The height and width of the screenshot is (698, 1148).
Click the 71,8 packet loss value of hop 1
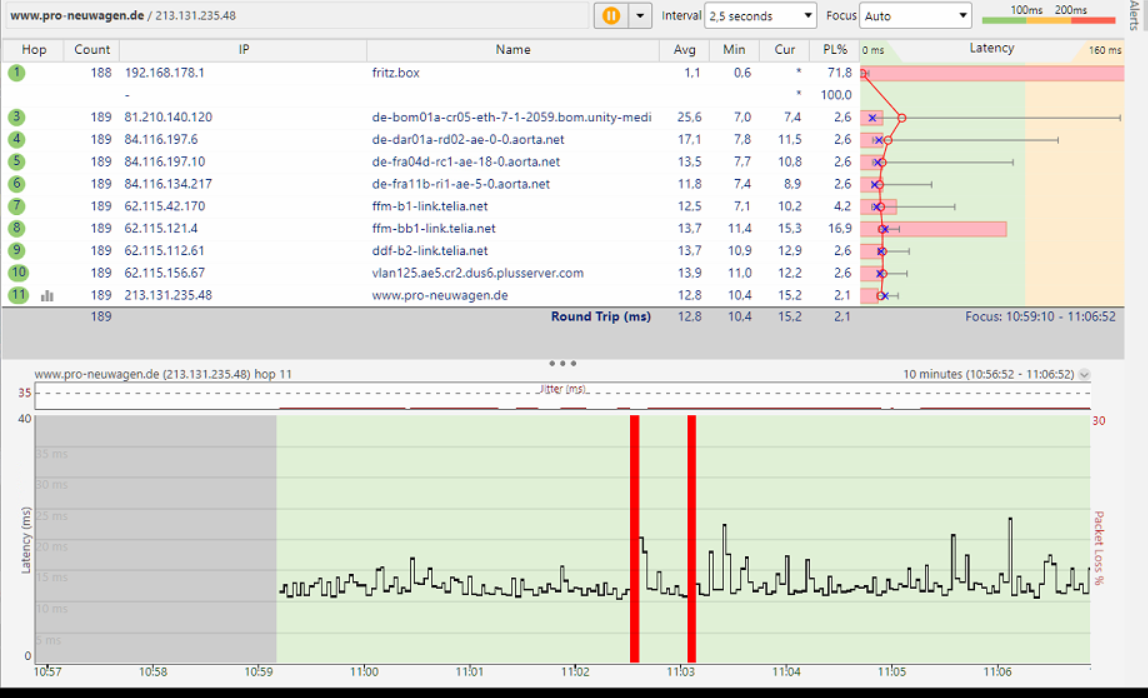click(x=840, y=73)
